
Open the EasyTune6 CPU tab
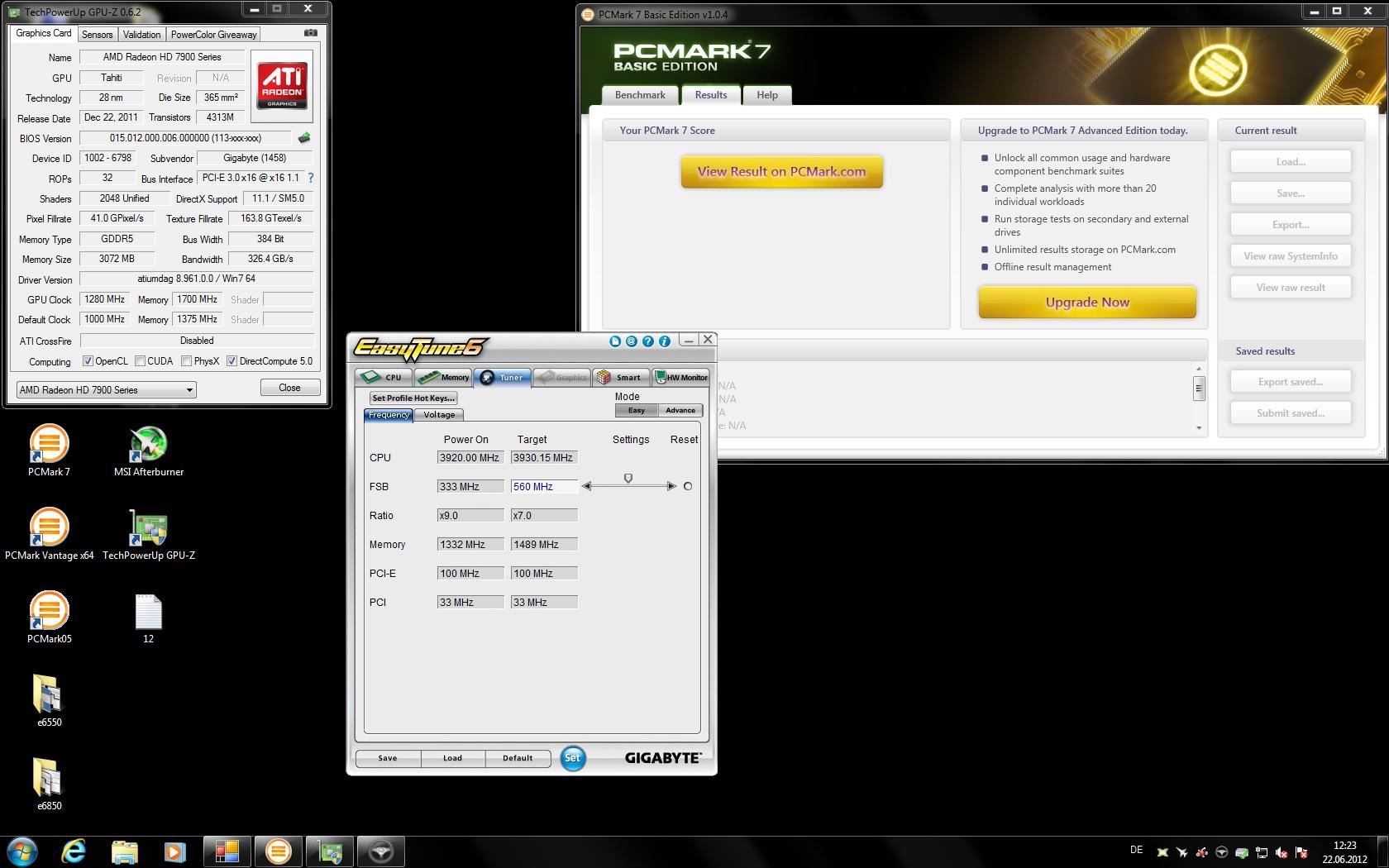pyautogui.click(x=384, y=377)
